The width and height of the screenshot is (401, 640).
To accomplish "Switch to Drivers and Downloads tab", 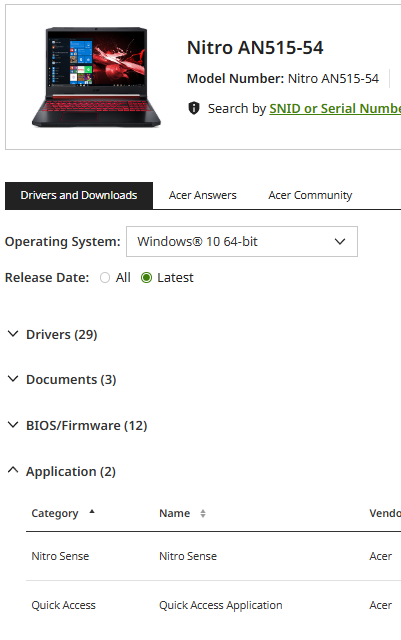I will tap(79, 196).
